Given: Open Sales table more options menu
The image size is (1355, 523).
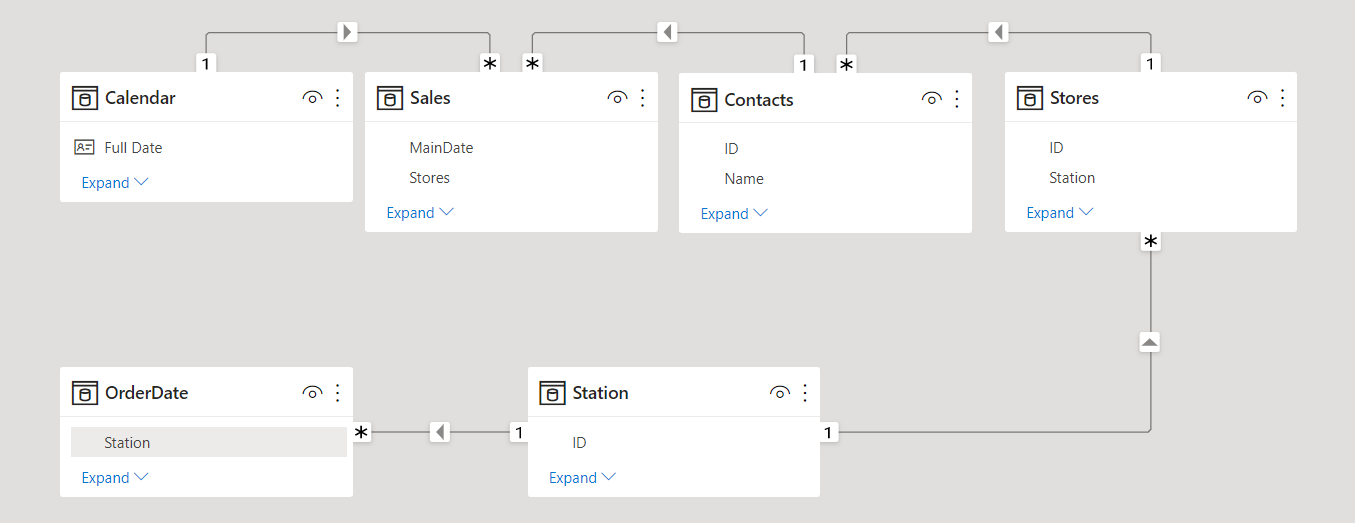Looking at the screenshot, I should (642, 98).
